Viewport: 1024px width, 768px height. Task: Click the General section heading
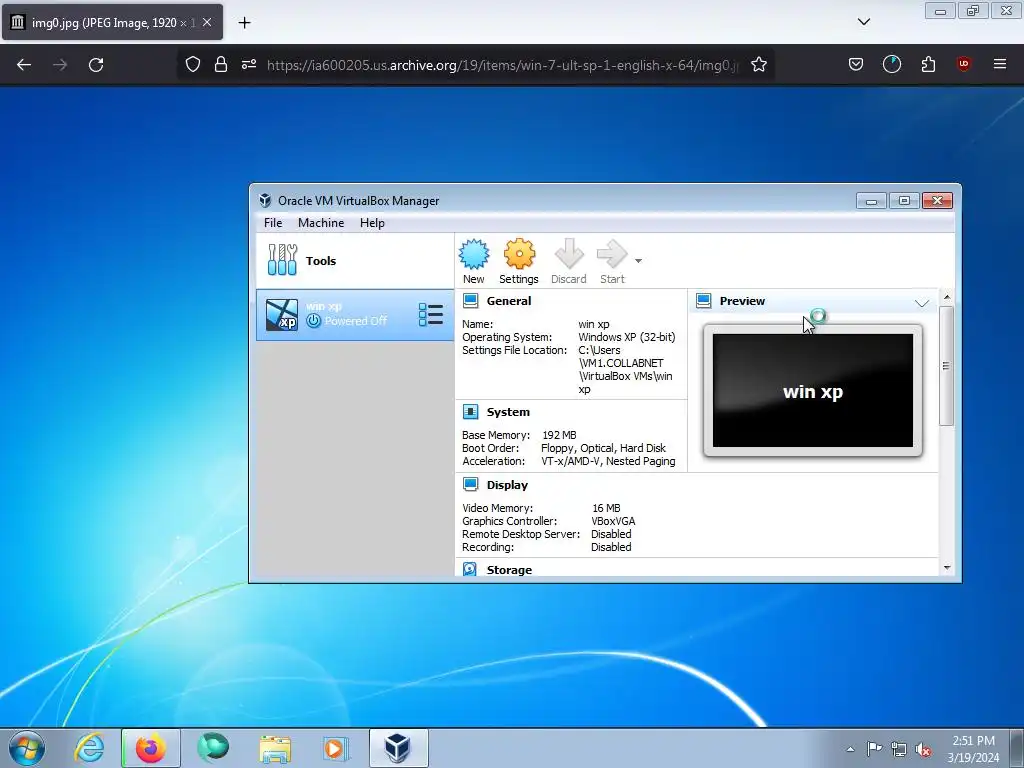coord(509,301)
